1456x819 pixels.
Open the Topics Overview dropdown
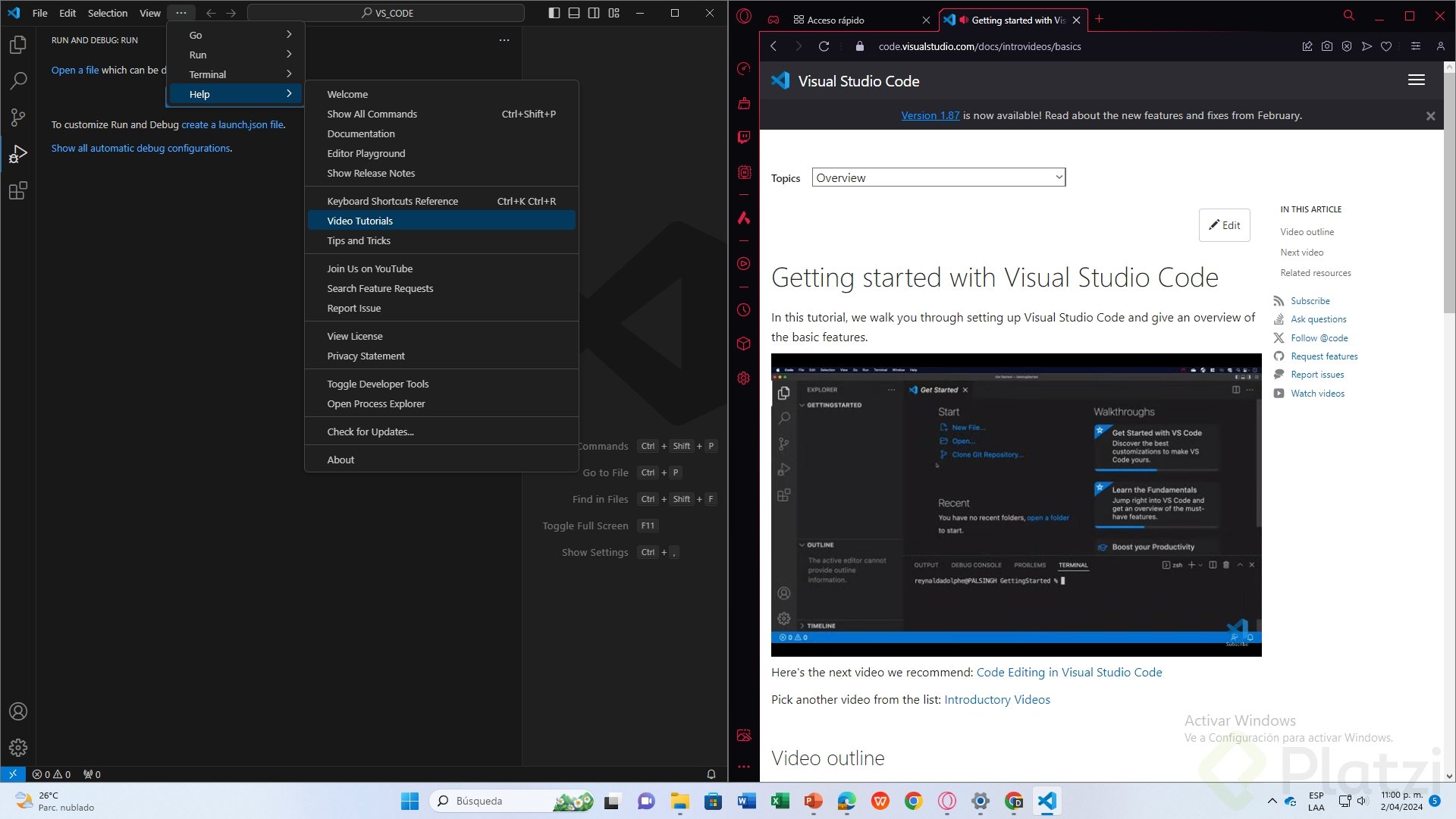938,177
